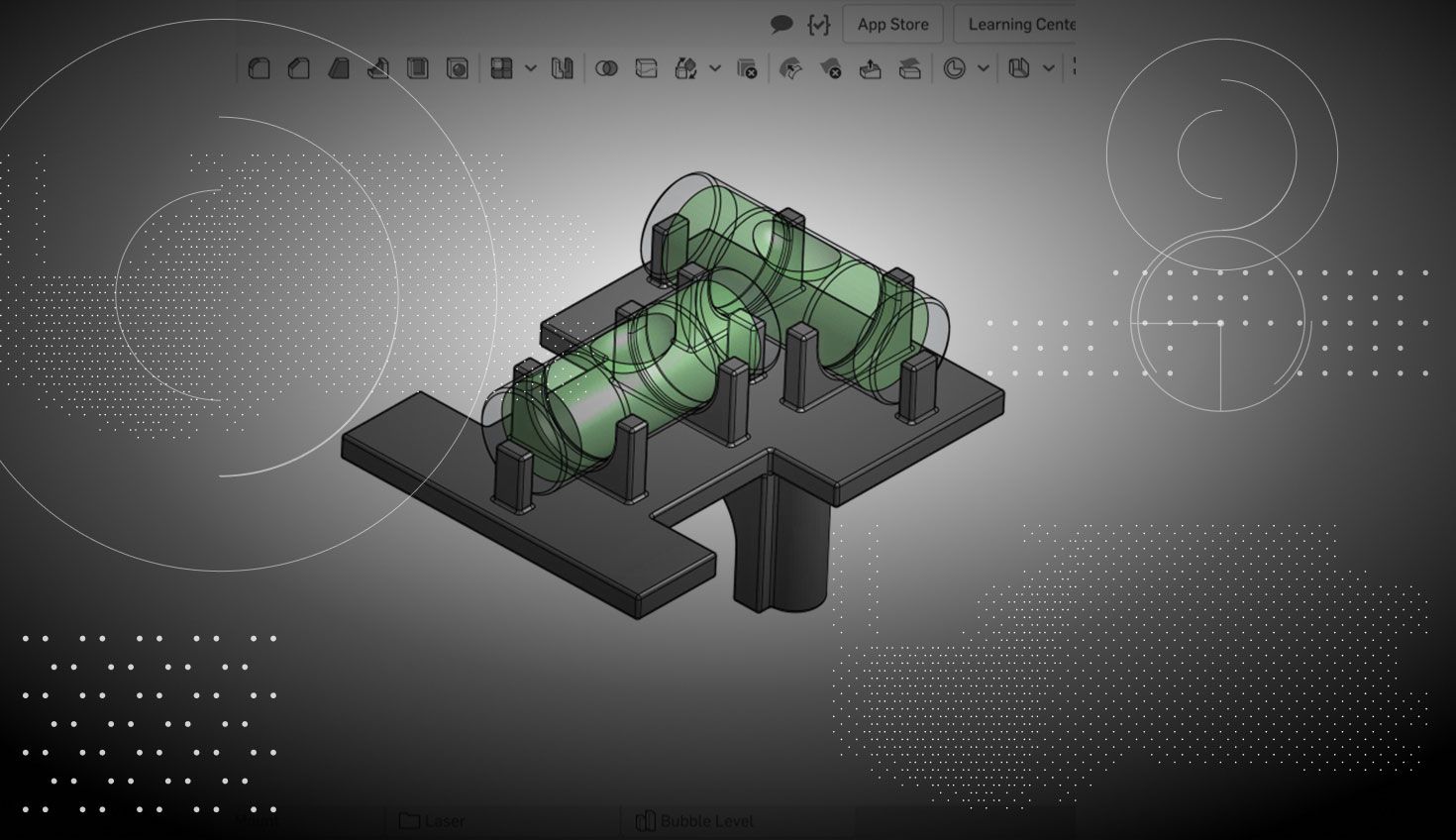Viewport: 1456px width, 840px height.
Task: Select the Fillet tool
Action: click(260, 68)
